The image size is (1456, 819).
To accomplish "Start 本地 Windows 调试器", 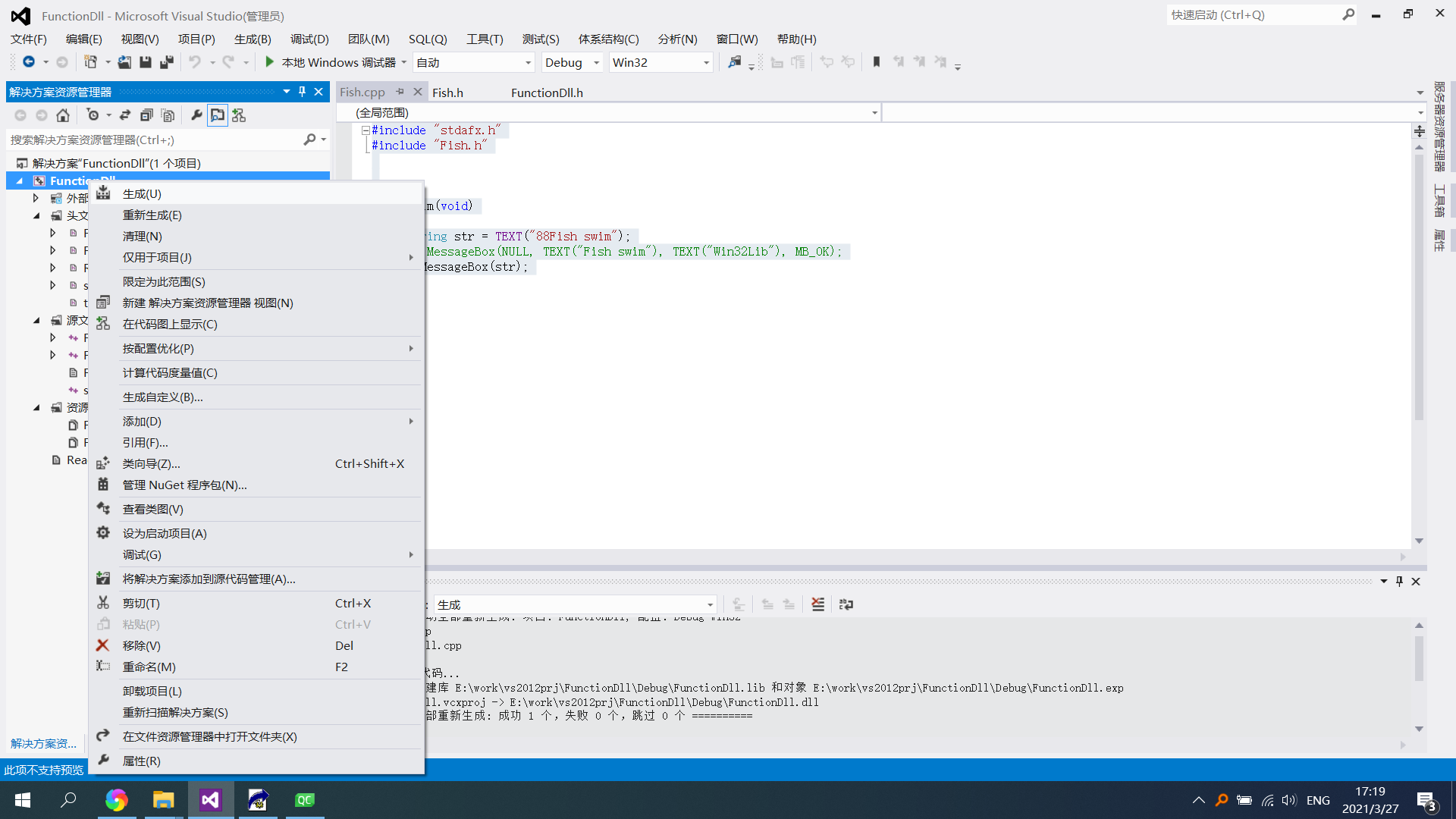I will click(x=331, y=62).
